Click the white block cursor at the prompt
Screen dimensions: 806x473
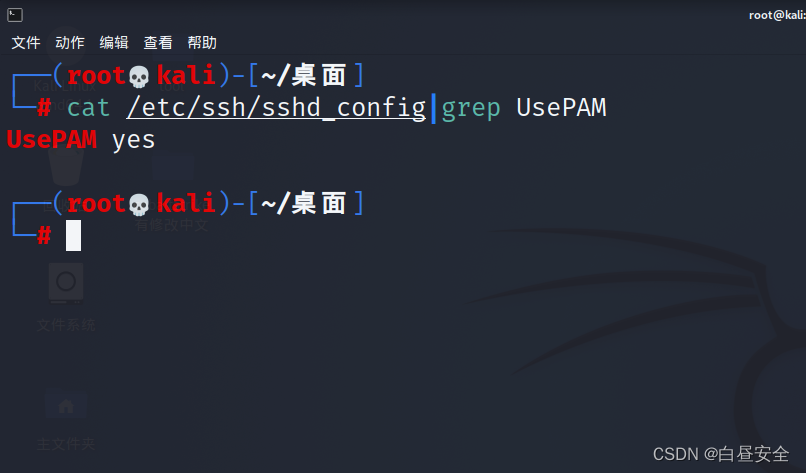[74, 235]
